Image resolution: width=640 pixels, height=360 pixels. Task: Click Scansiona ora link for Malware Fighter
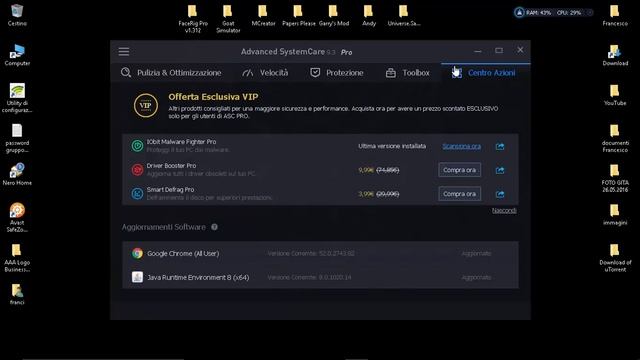(x=462, y=146)
